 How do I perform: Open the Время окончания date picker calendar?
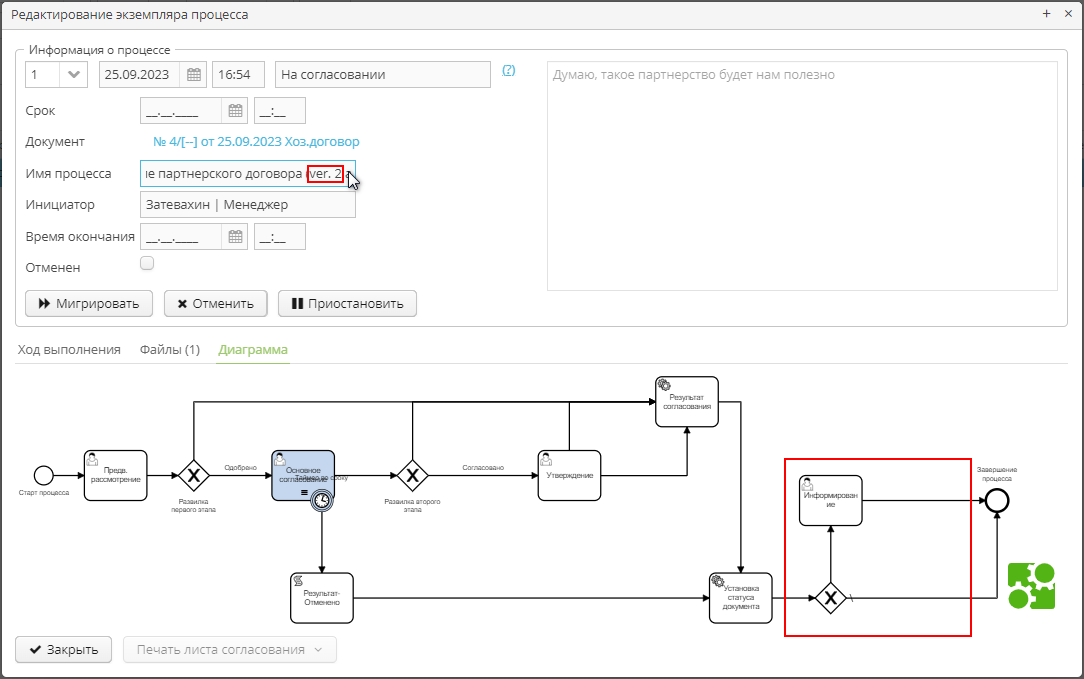click(x=236, y=236)
